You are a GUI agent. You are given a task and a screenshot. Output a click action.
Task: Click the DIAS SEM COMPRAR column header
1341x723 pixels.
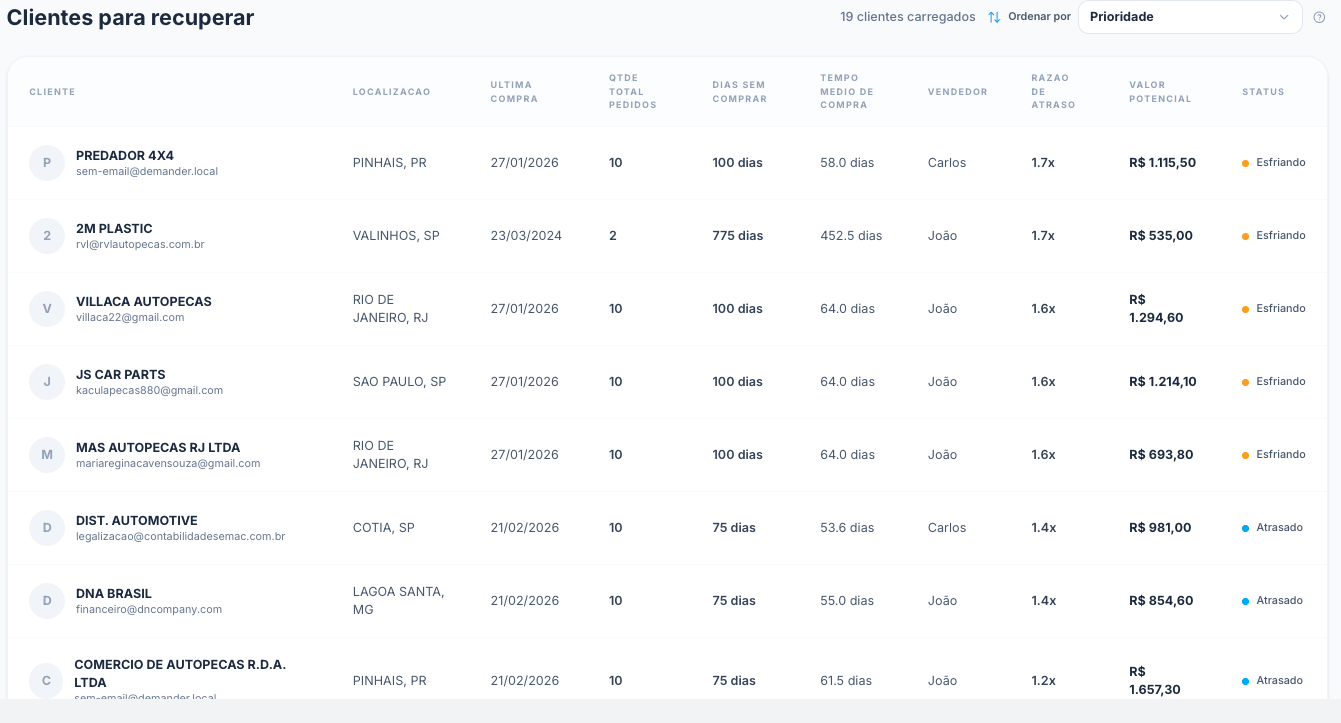pyautogui.click(x=740, y=92)
